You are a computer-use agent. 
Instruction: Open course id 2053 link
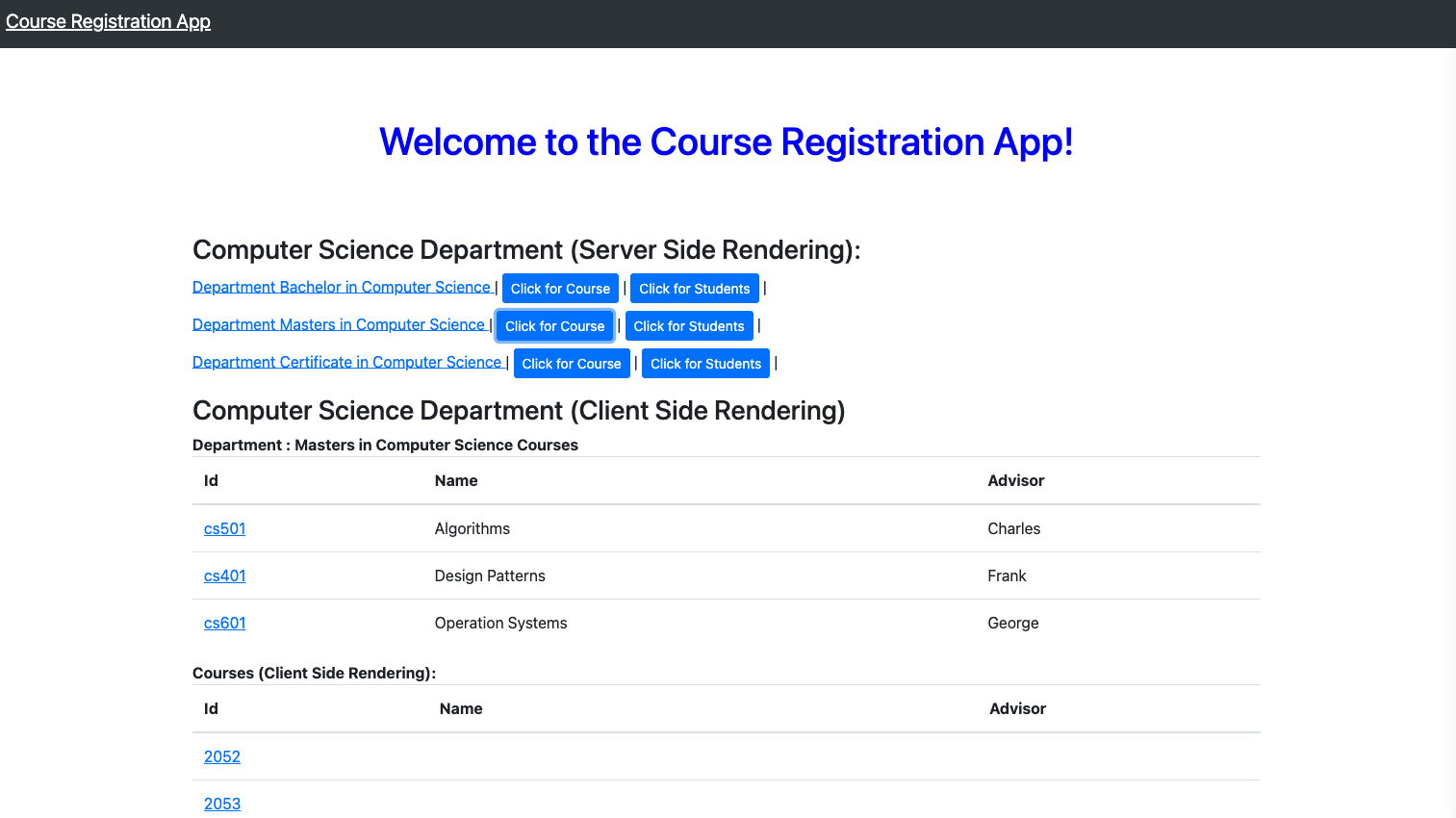tap(222, 804)
